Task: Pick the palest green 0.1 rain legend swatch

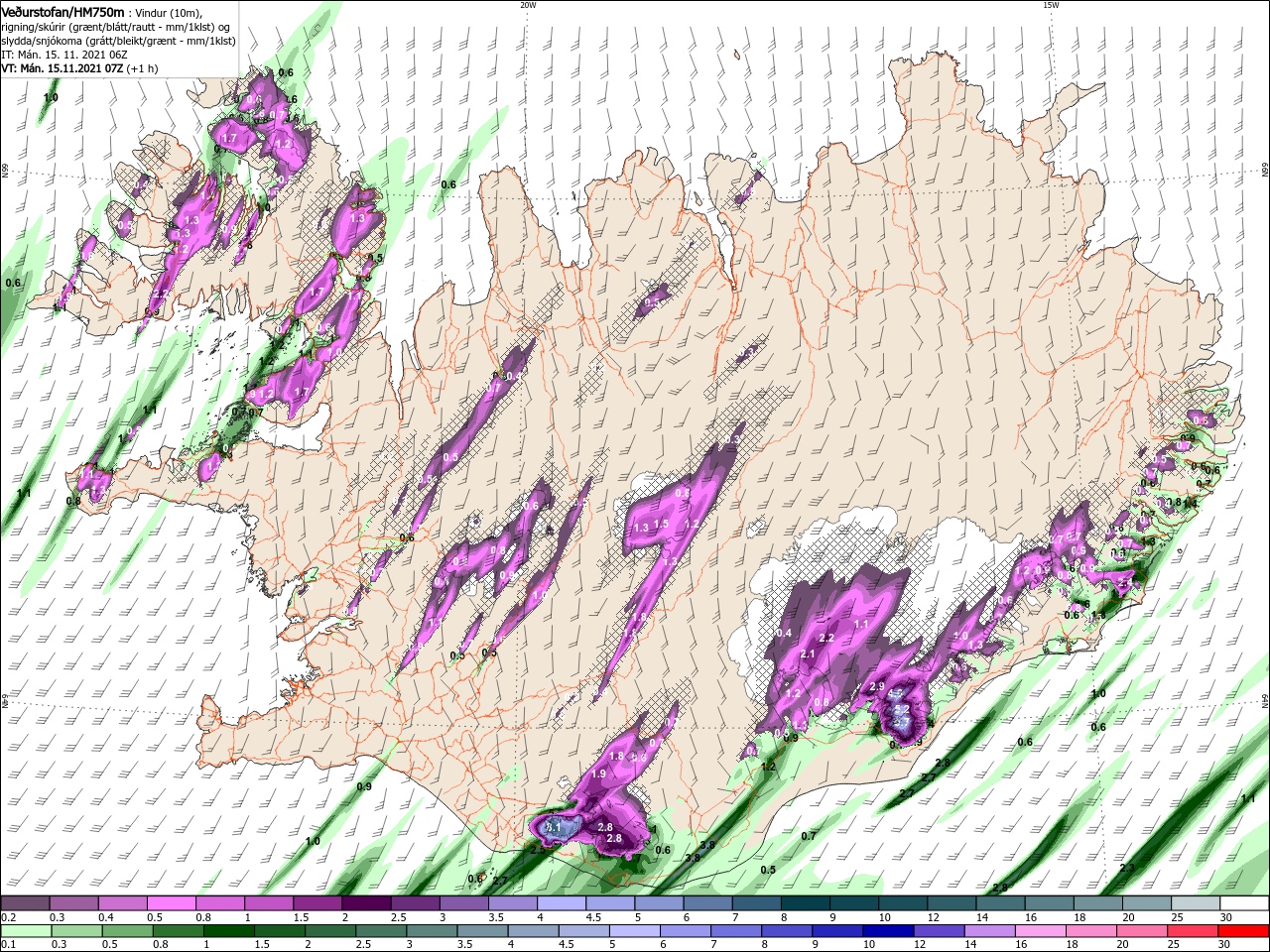Action: pos(25,931)
